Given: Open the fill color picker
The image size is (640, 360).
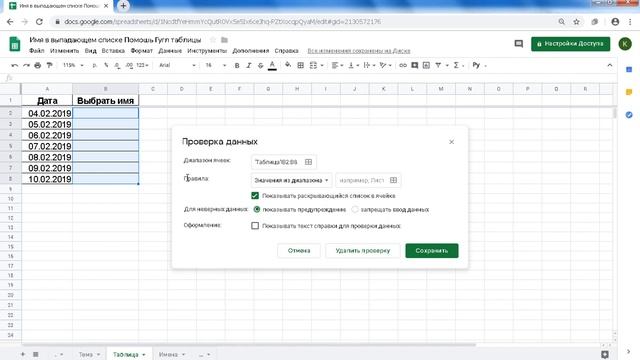Looking at the screenshot, I should click(x=288, y=65).
